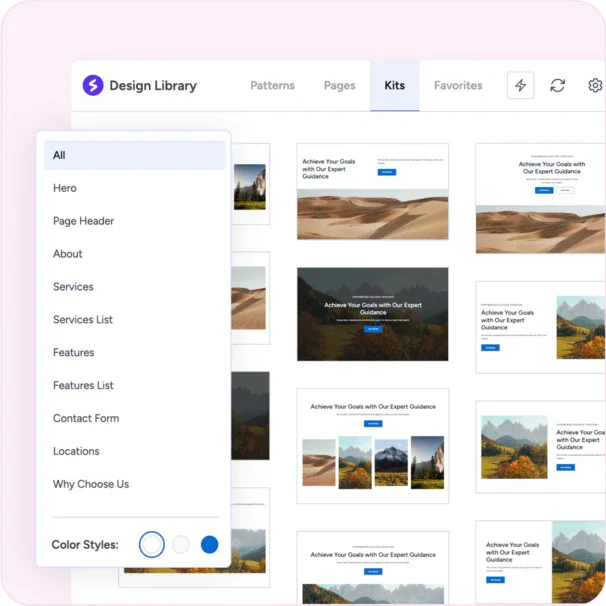Select the four-image gallery pattern thumbnail
This screenshot has height=606, width=606.
point(372,445)
